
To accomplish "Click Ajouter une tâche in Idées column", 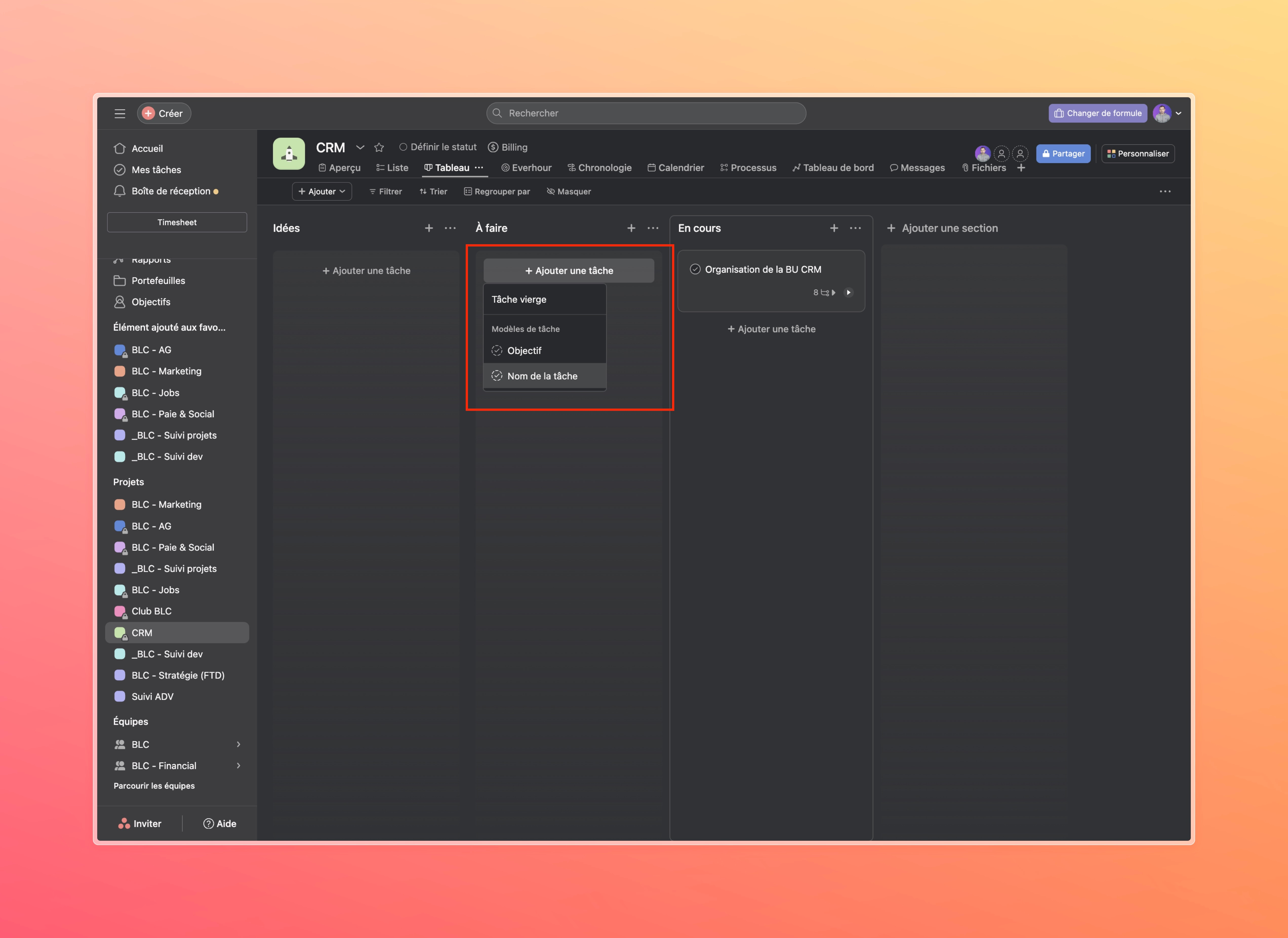I will (x=366, y=270).
